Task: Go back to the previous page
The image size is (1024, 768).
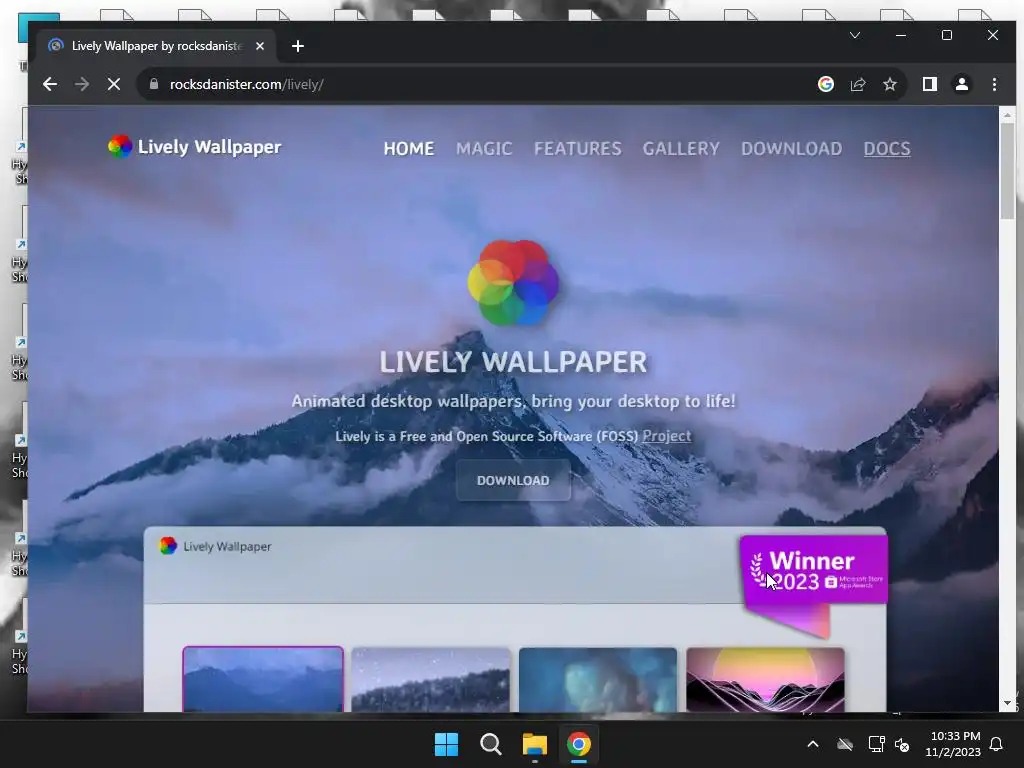Action: [x=50, y=84]
